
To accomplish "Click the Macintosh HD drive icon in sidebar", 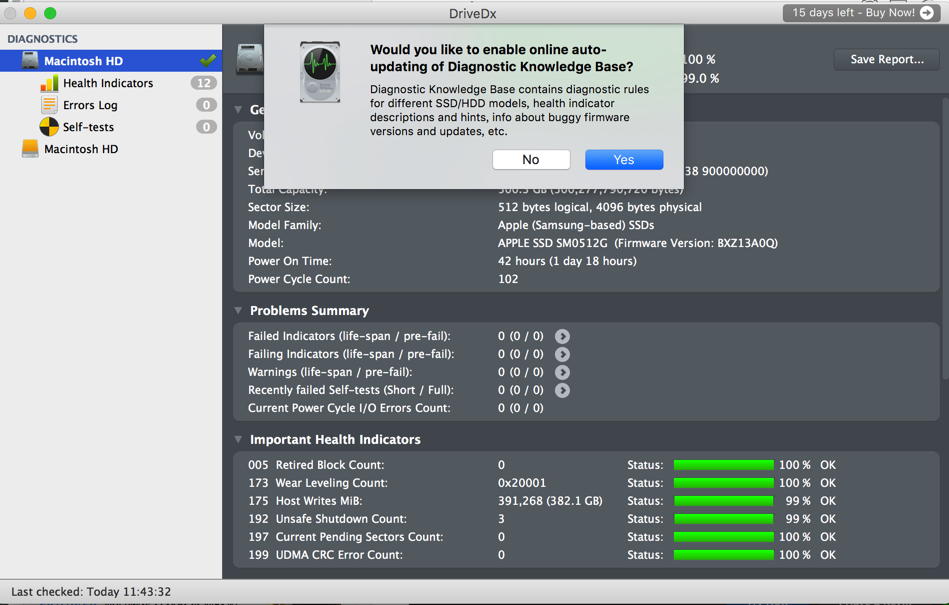I will coord(30,60).
